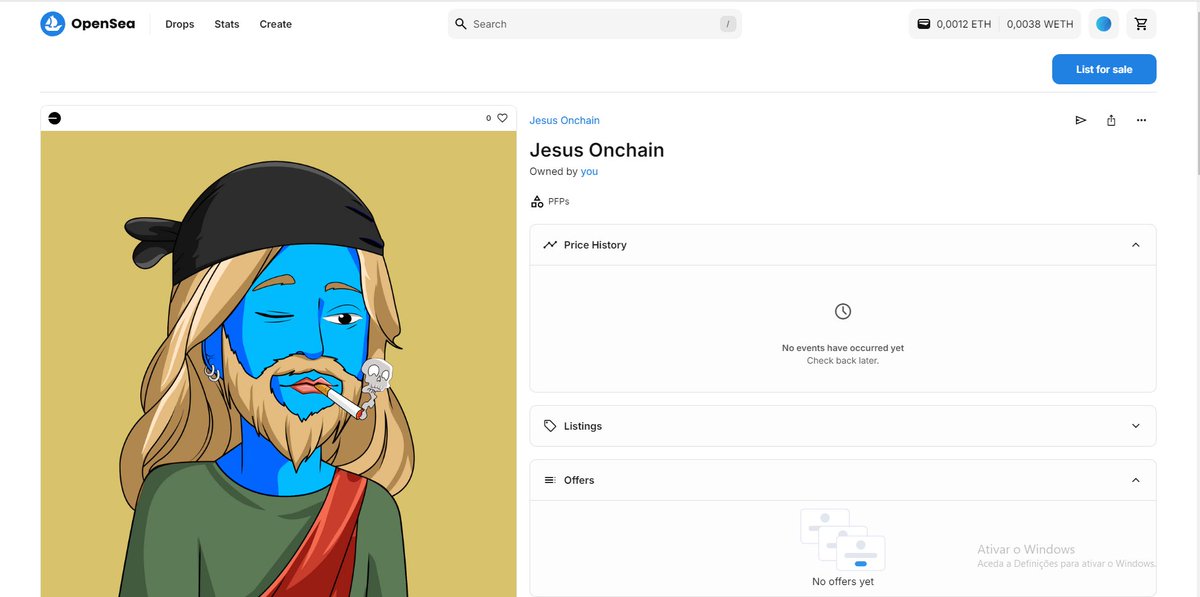Click the Price History chart icon
Viewport: 1200px width, 597px height.
point(550,245)
